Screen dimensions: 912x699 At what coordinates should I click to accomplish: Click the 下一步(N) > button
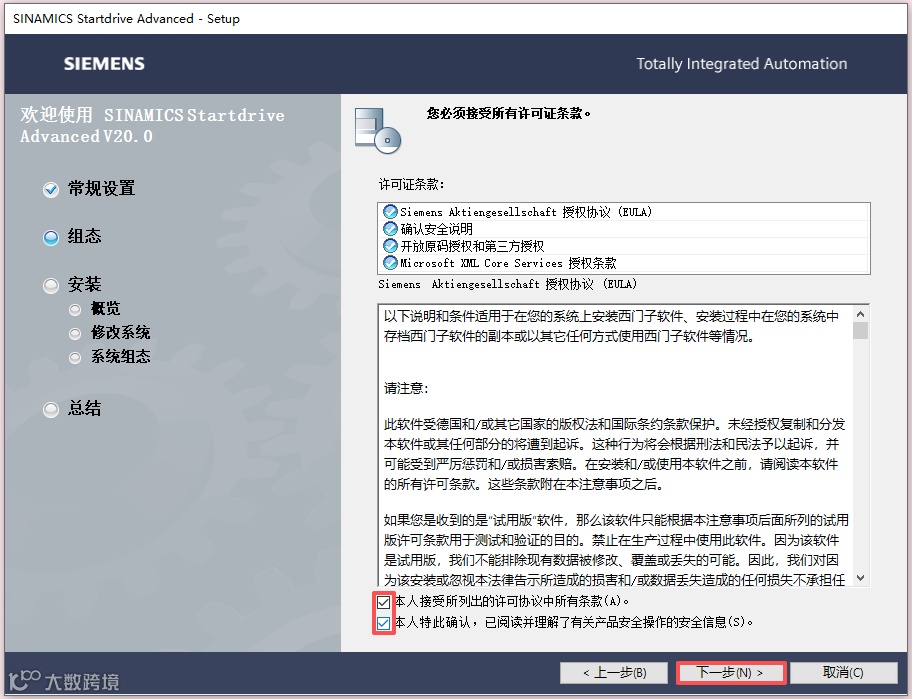tap(731, 673)
